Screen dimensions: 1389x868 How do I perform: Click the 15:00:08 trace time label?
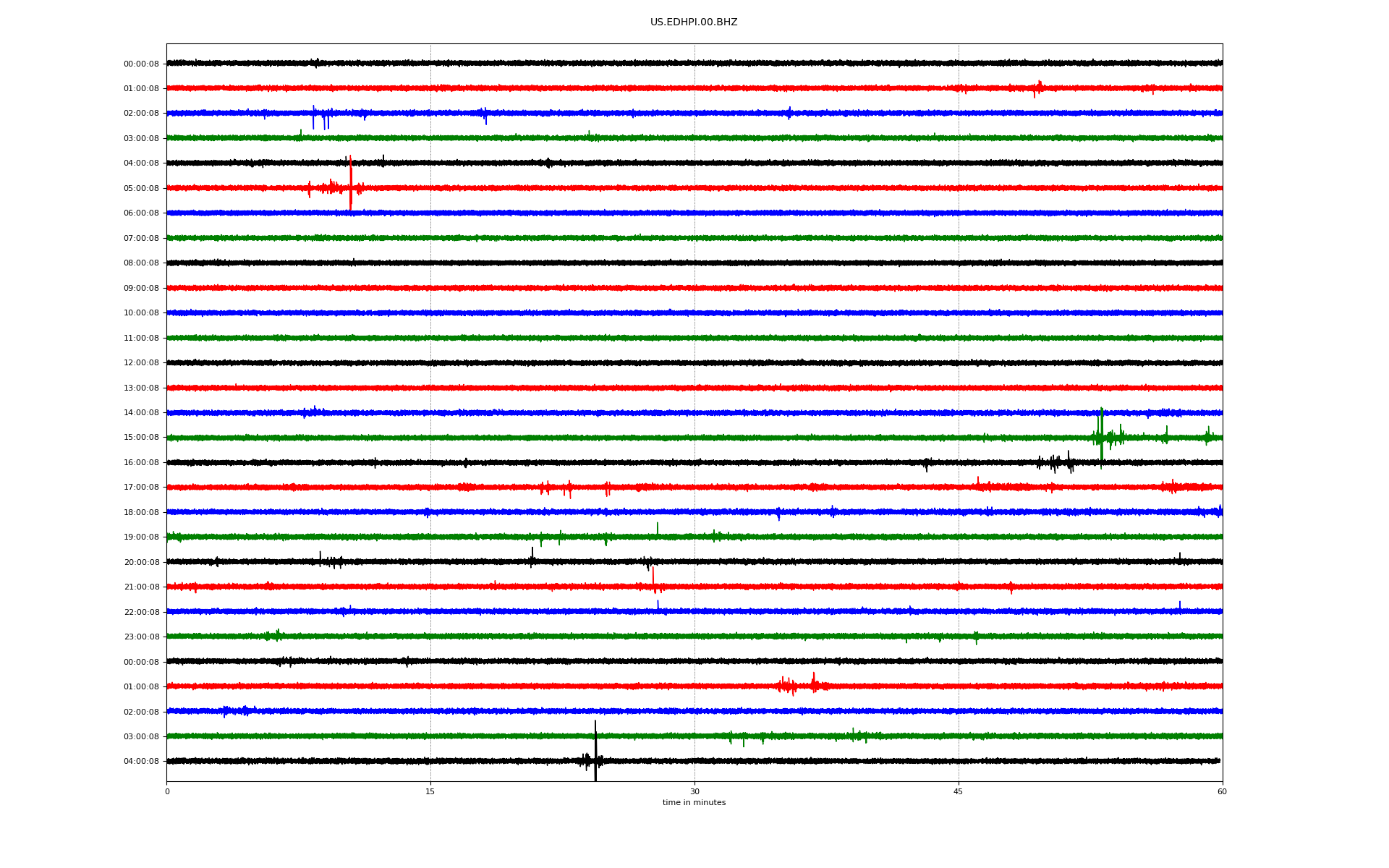[141, 438]
